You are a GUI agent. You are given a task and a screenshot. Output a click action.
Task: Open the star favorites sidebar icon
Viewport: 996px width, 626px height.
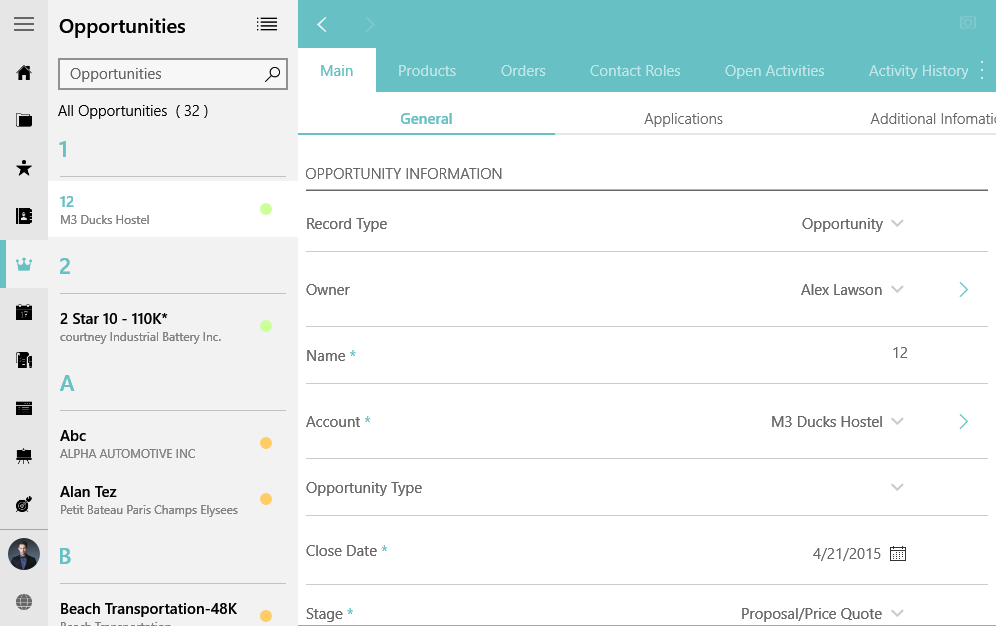click(24, 168)
